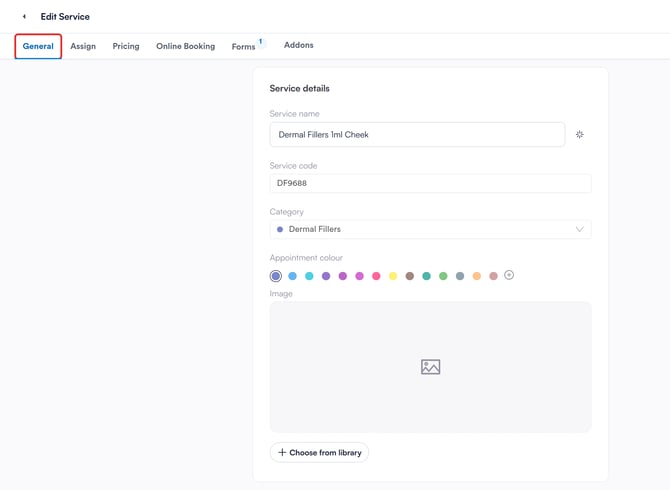Open the Online Booking tab

point(185,46)
